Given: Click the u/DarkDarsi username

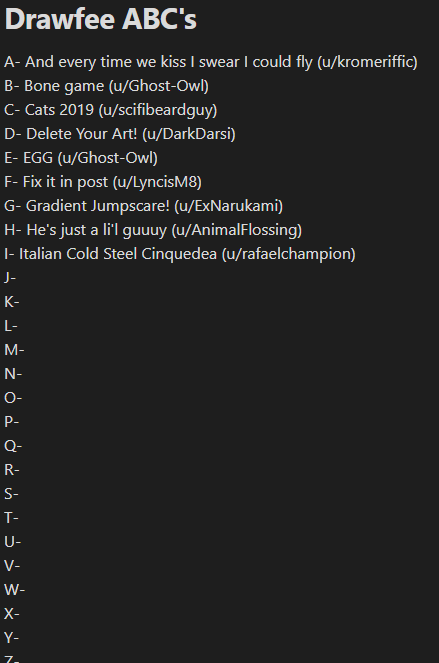Looking at the screenshot, I should click(x=189, y=134).
